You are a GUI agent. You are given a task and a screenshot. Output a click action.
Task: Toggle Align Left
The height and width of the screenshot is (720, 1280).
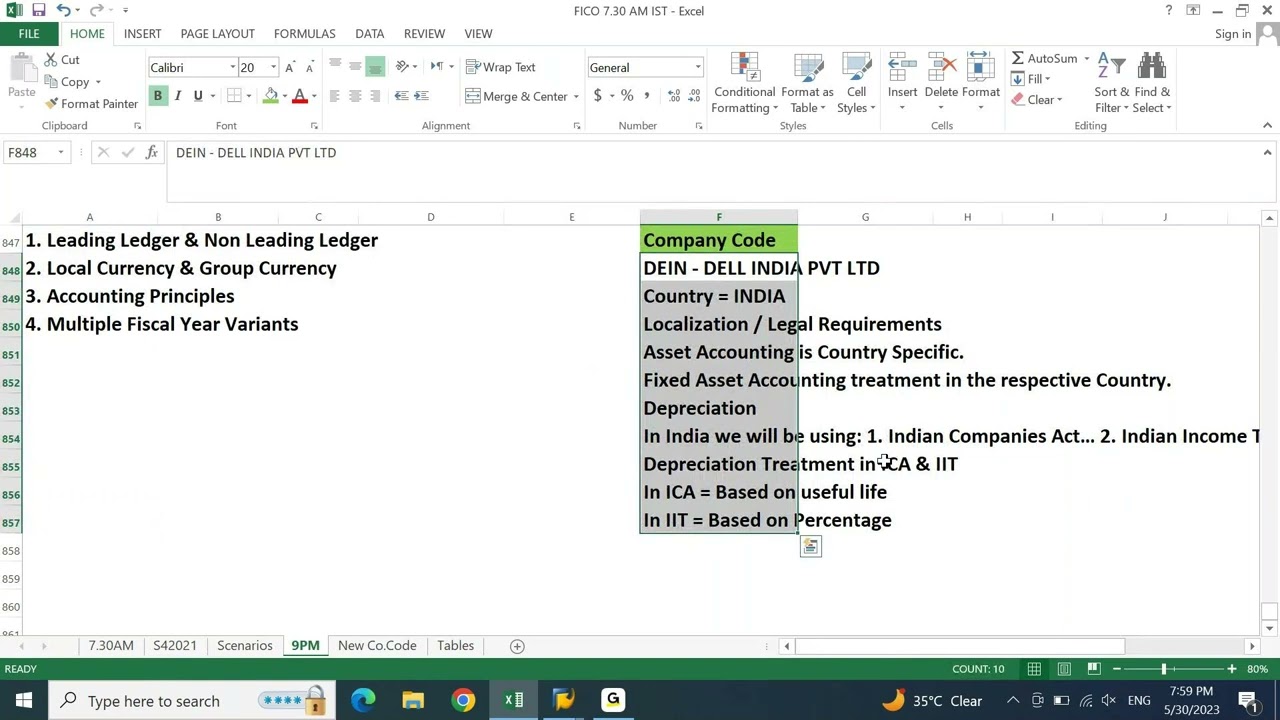(335, 96)
